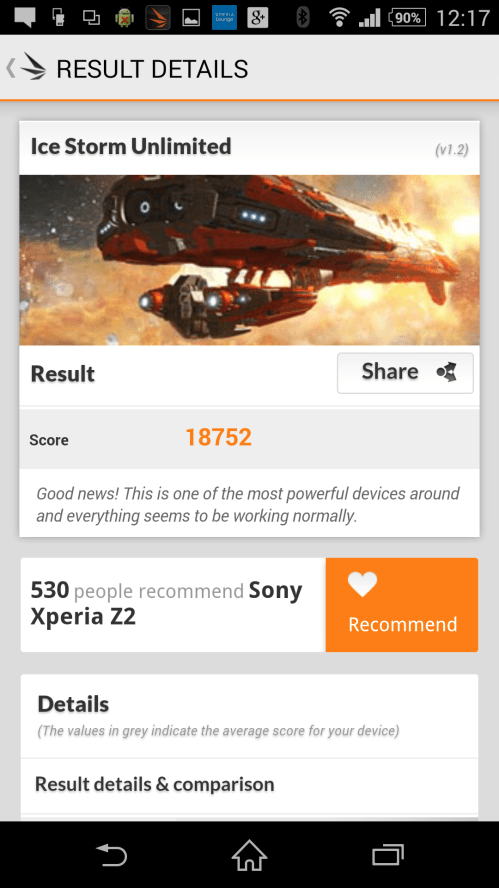The width and height of the screenshot is (499, 888).
Task: Tap the picture notification icon
Action: pyautogui.click(x=191, y=18)
